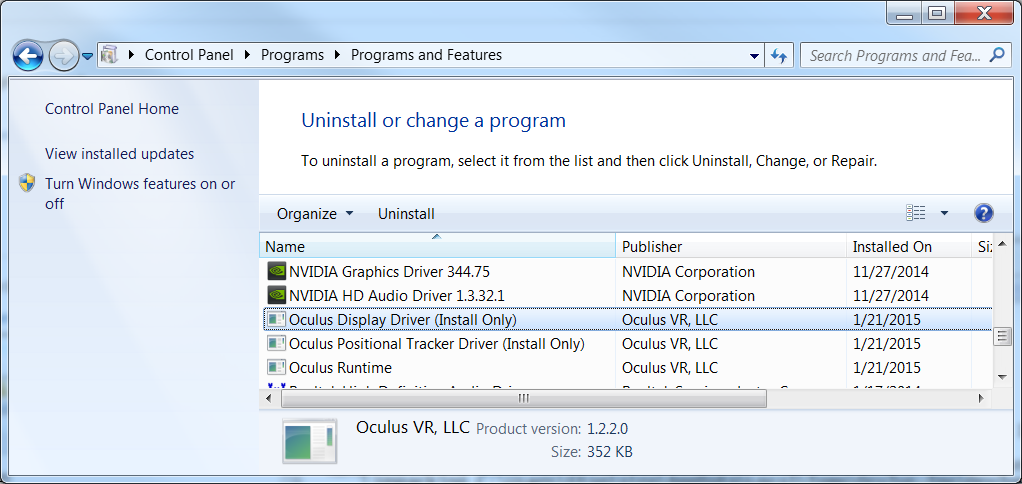Click the NVIDIA Graphics Driver icon
Screen dimensions: 1022x484
pyautogui.click(x=277, y=271)
